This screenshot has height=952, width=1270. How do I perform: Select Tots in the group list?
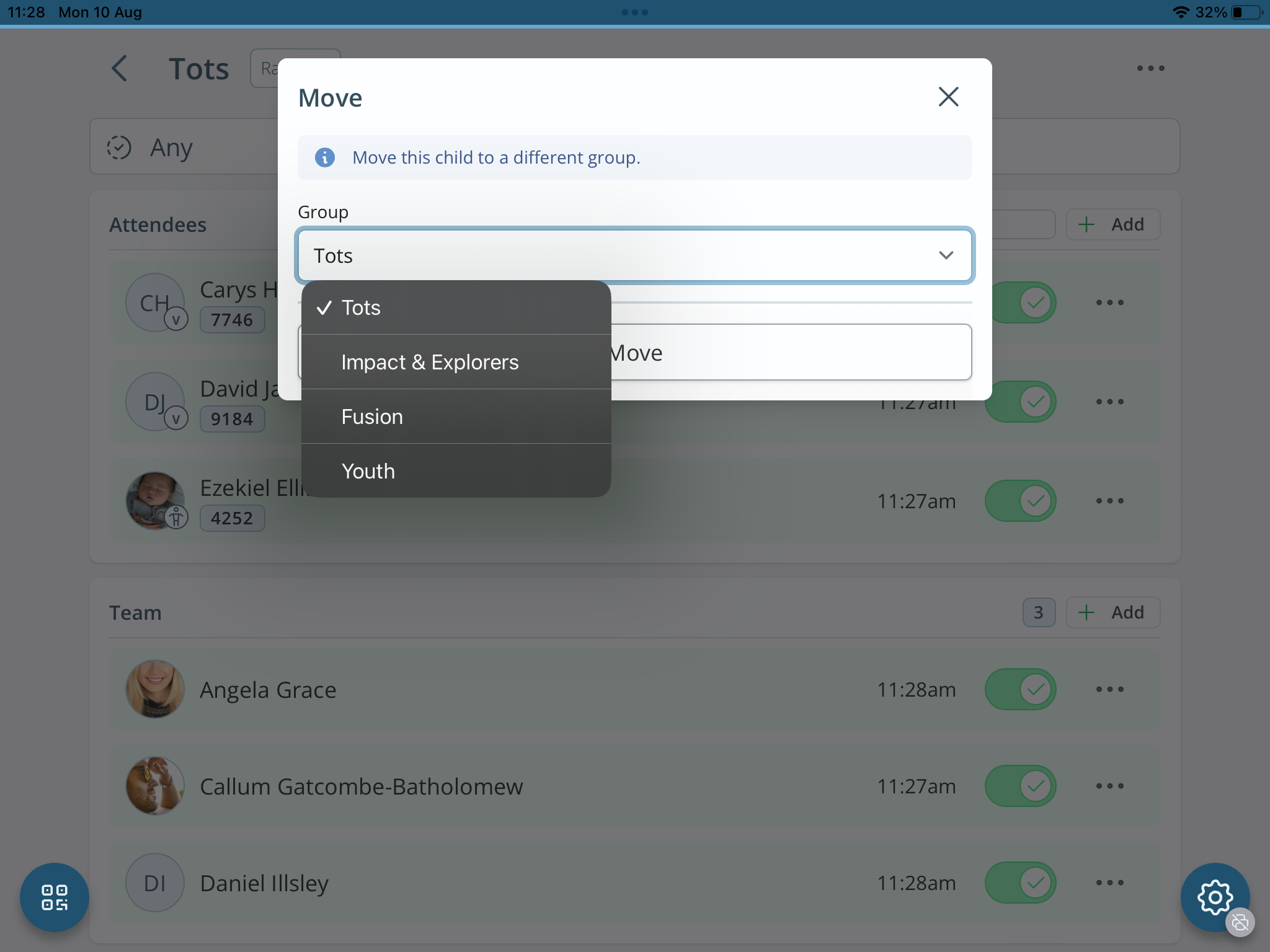tap(456, 307)
